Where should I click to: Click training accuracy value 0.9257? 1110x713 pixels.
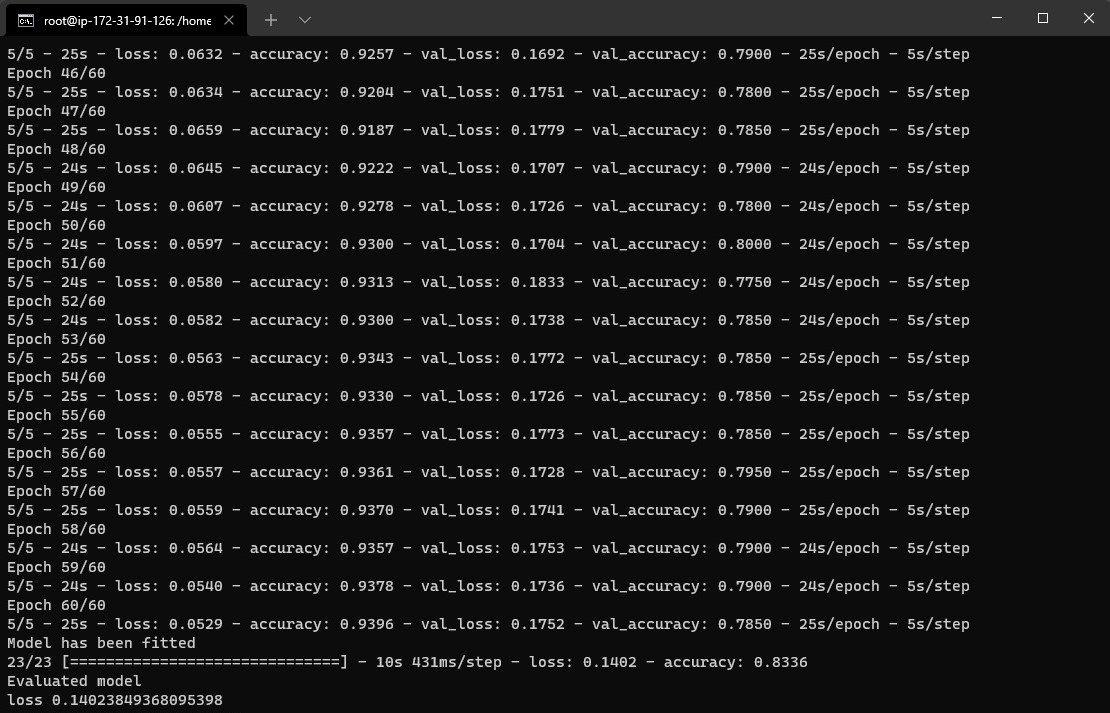[367, 55]
